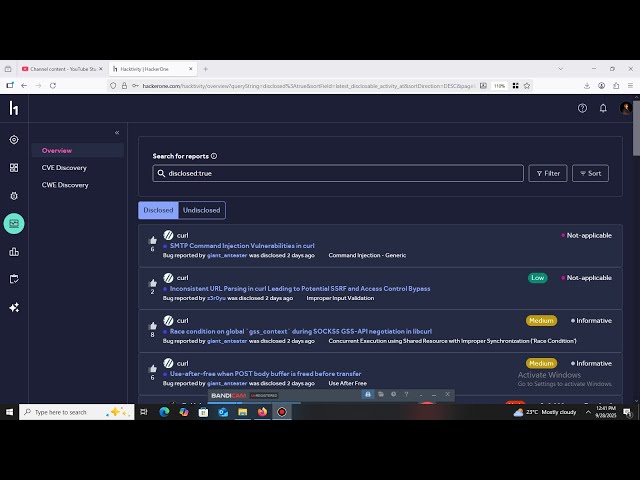Image resolution: width=640 pixels, height=480 pixels.
Task: Switch to the YouTube Studio browser tab
Action: (x=60, y=69)
